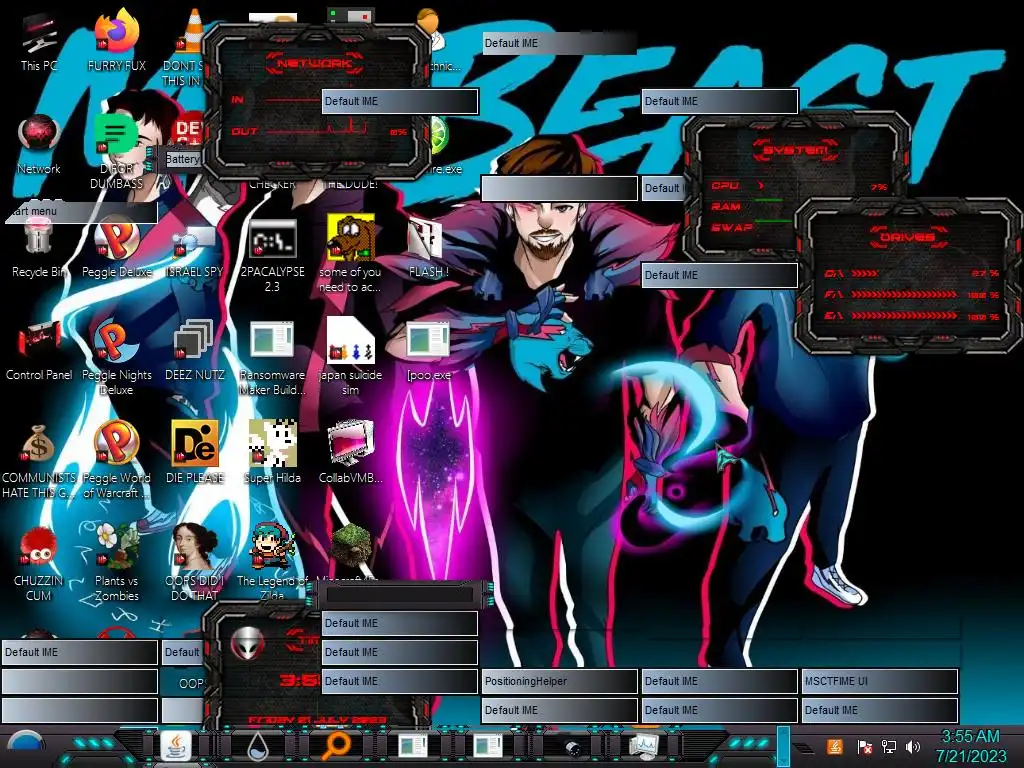Click the orange Java icon in system tray
The width and height of the screenshot is (1024, 768).
pos(834,746)
